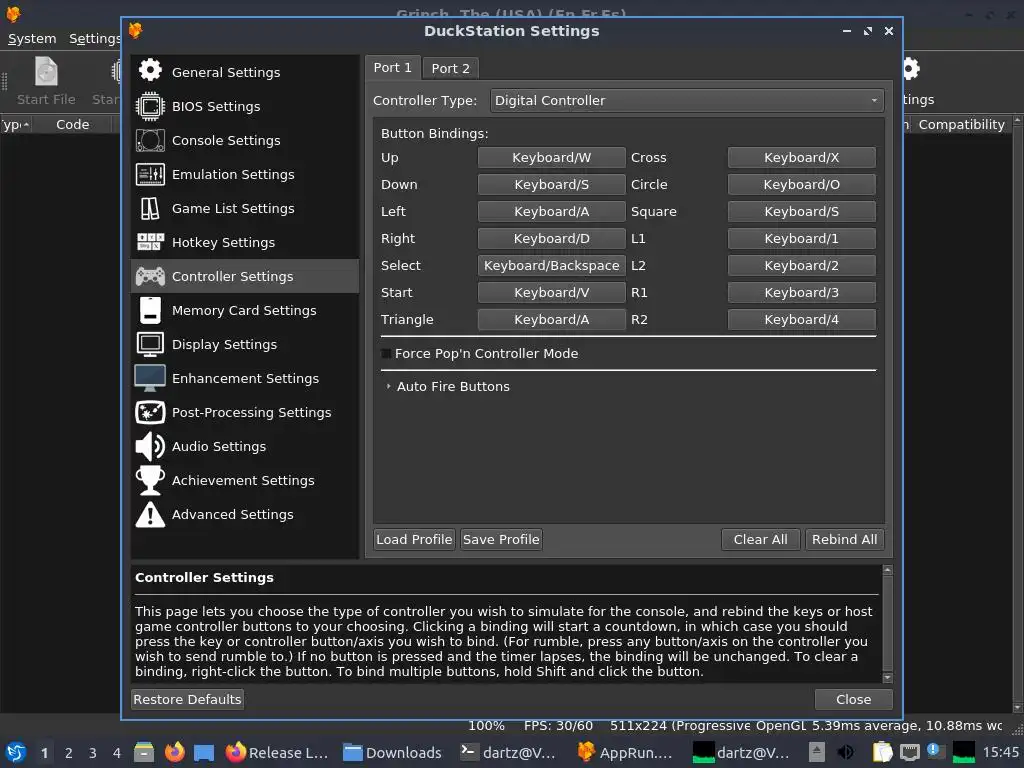
Task: Open Enhancement Settings icon
Action: coord(150,378)
